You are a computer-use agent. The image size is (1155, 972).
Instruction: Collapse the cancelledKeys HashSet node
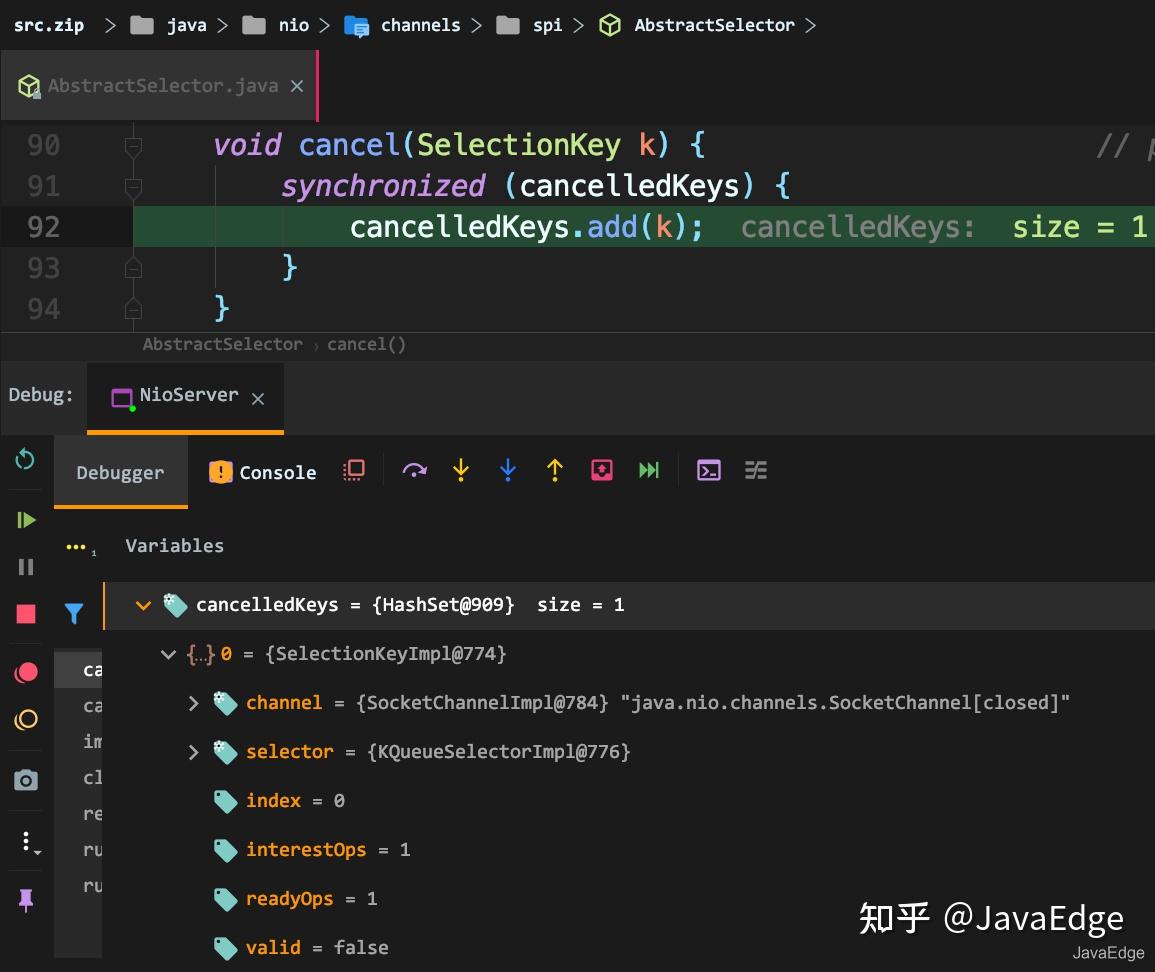tap(143, 604)
